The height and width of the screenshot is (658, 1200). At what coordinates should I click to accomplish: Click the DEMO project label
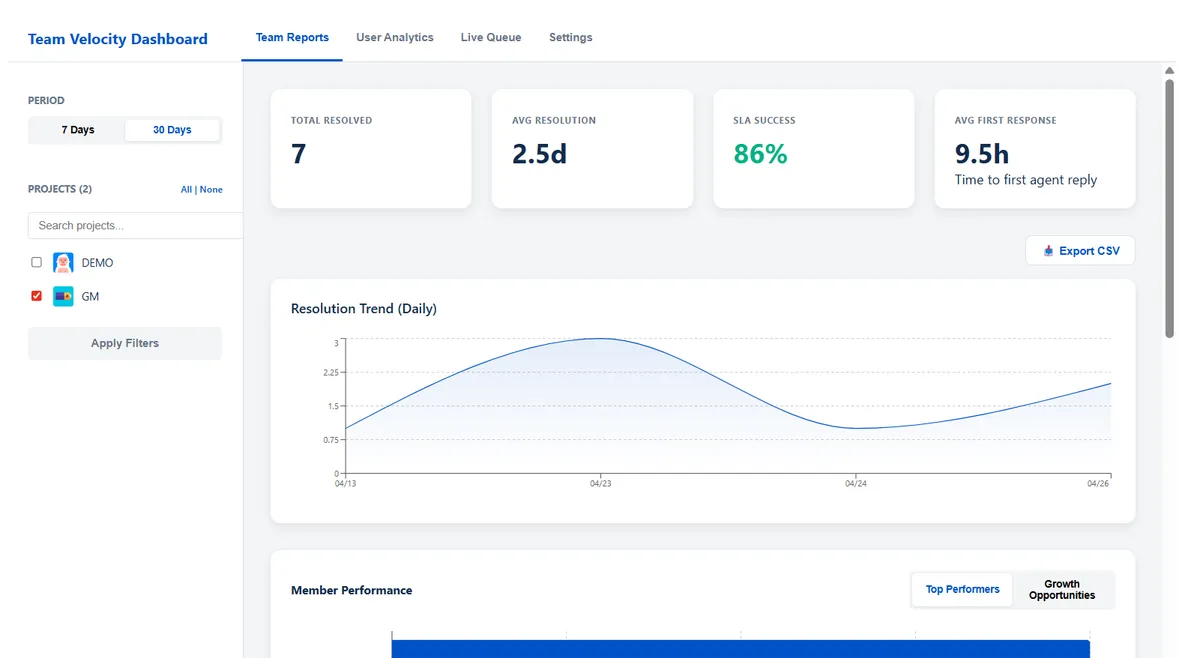pyautogui.click(x=98, y=263)
